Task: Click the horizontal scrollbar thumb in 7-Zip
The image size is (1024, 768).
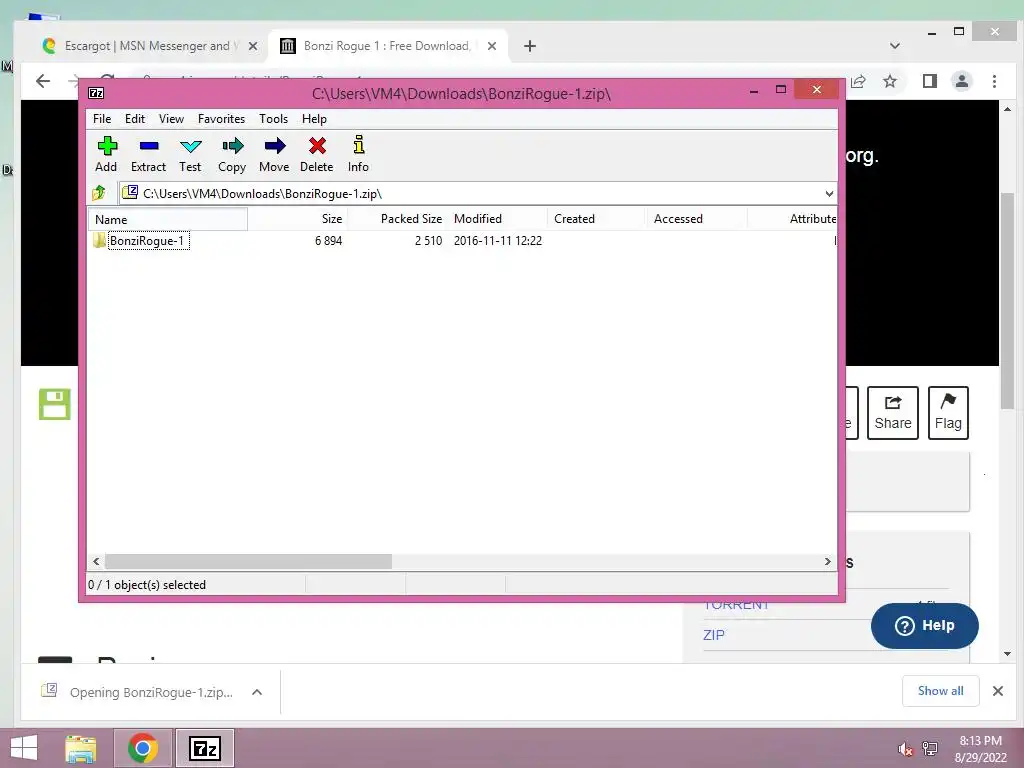Action: point(248,562)
